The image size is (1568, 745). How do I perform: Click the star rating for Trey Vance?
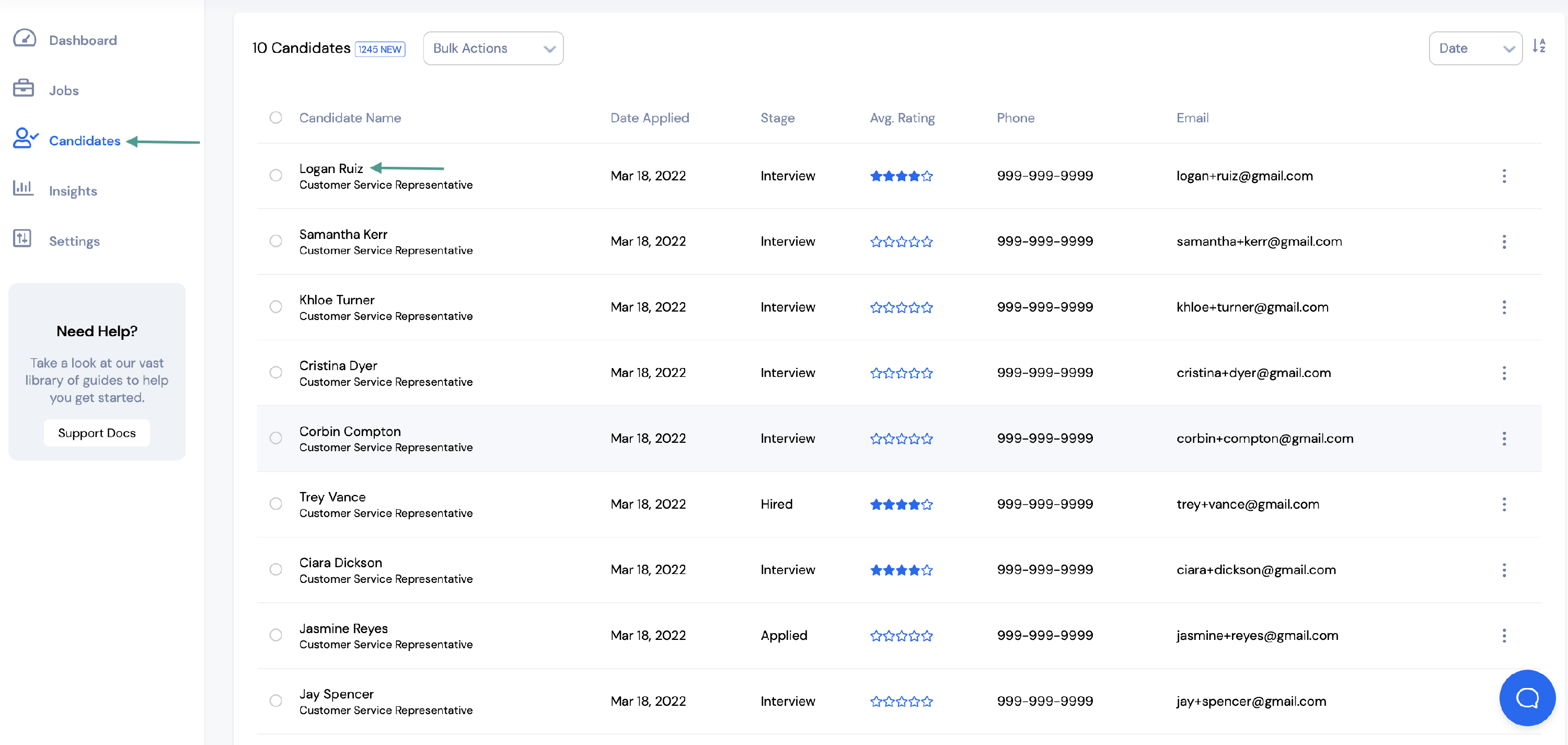(901, 504)
